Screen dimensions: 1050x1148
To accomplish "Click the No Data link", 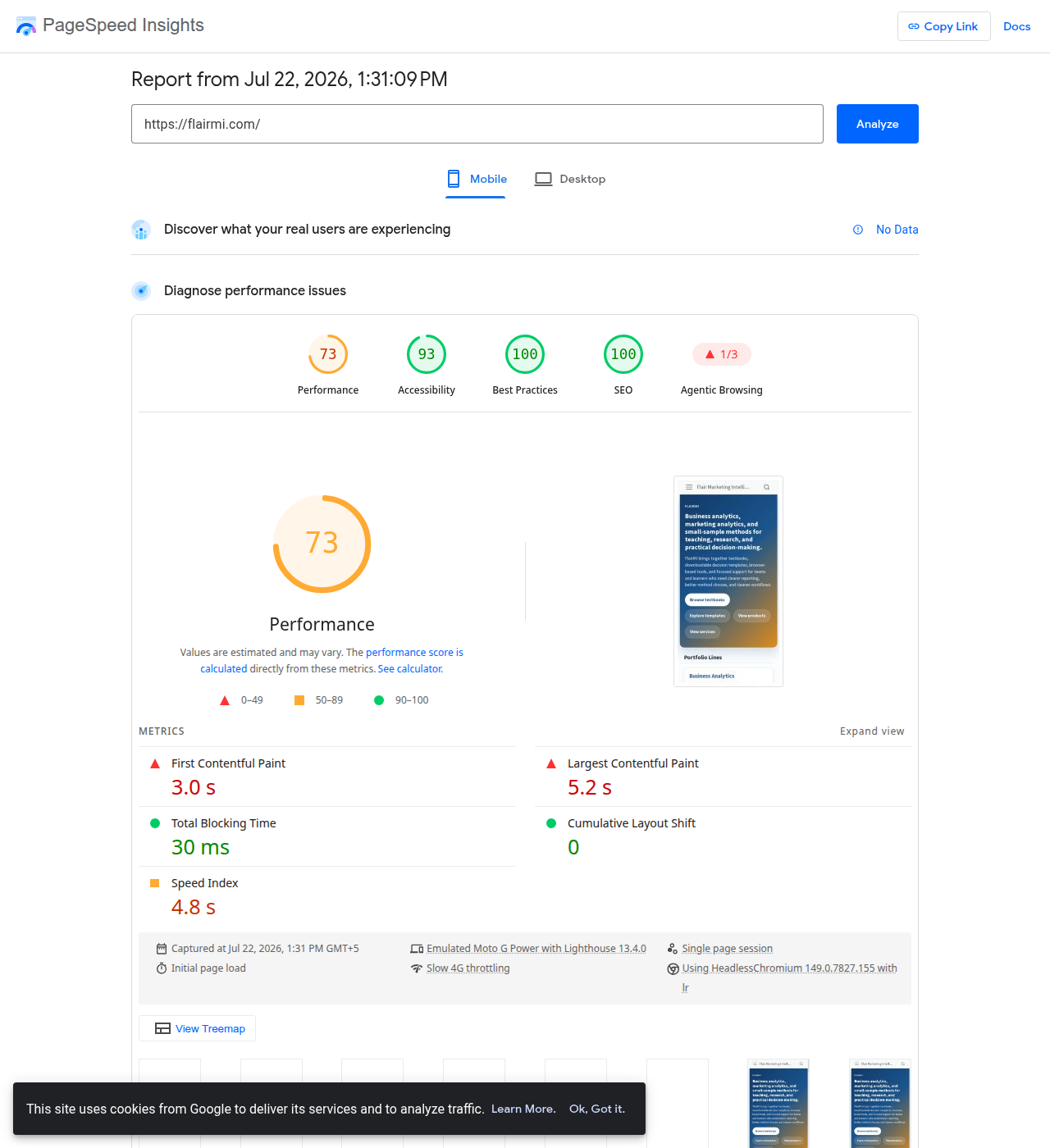I will tap(897, 230).
